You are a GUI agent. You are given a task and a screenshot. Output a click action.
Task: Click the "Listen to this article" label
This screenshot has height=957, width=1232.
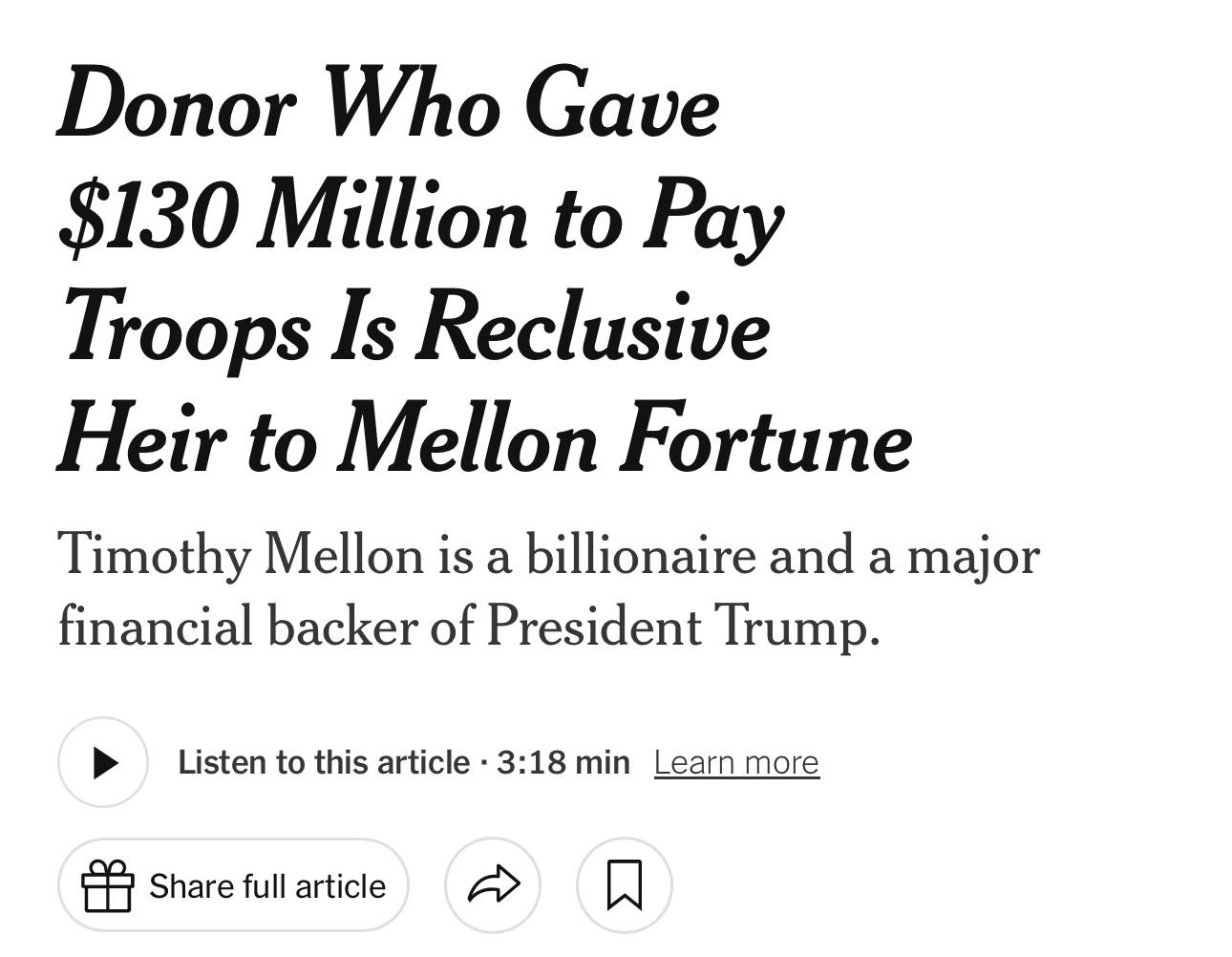pos(324,762)
